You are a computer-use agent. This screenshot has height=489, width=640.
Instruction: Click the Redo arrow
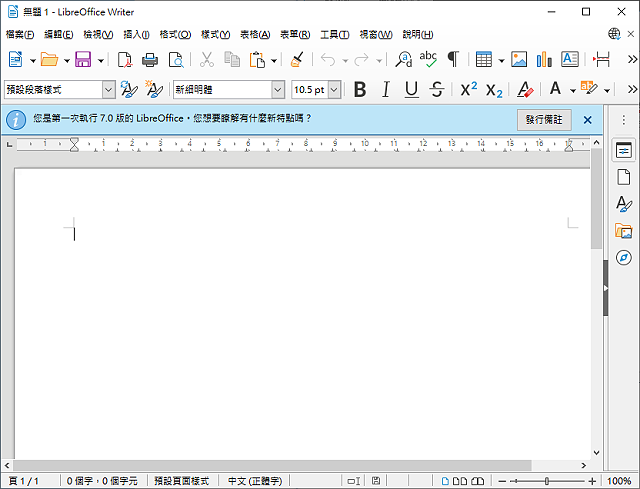pyautogui.click(x=362, y=60)
